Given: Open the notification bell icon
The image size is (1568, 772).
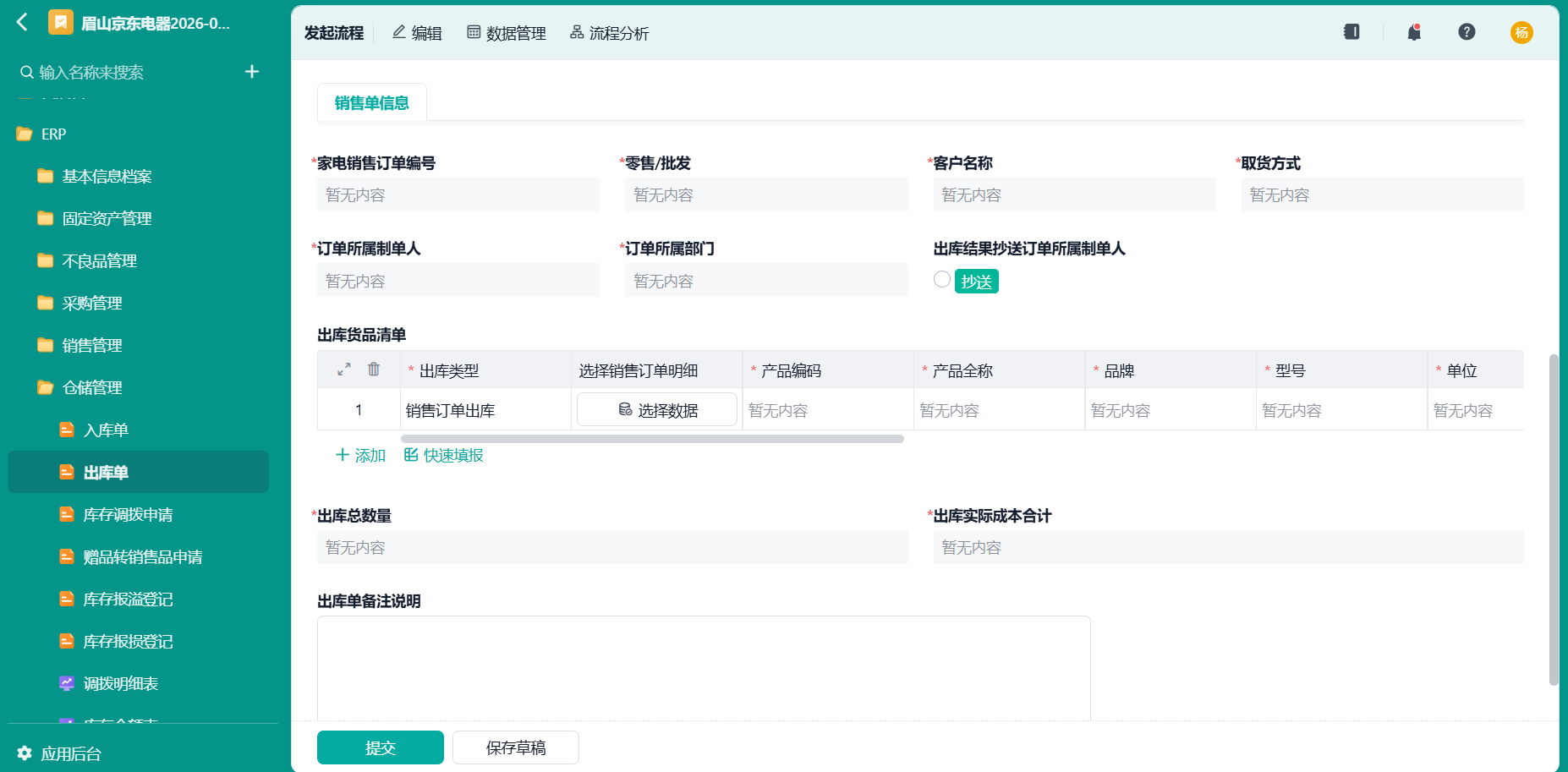Looking at the screenshot, I should (x=1414, y=32).
